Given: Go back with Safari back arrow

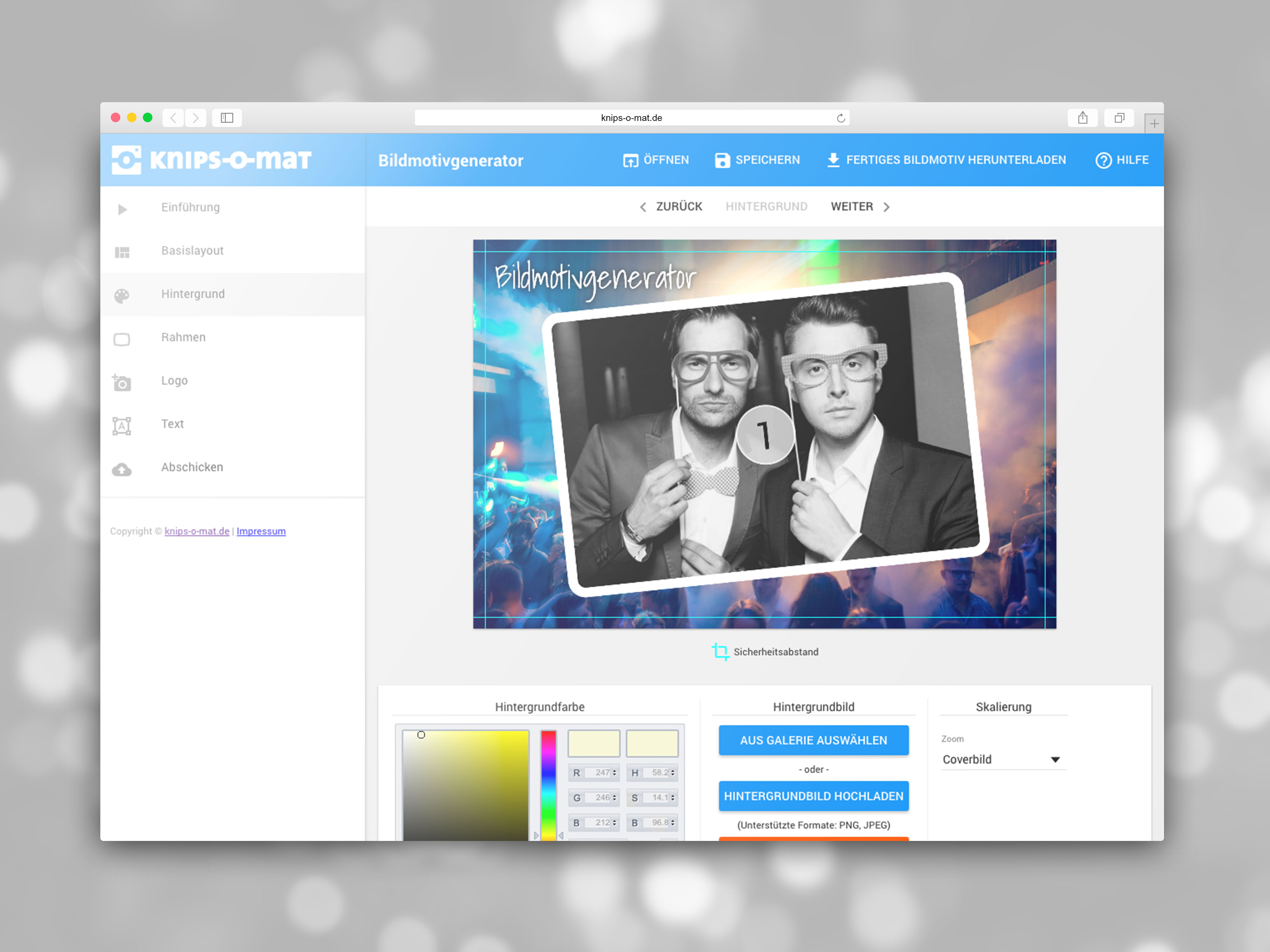Looking at the screenshot, I should (173, 118).
